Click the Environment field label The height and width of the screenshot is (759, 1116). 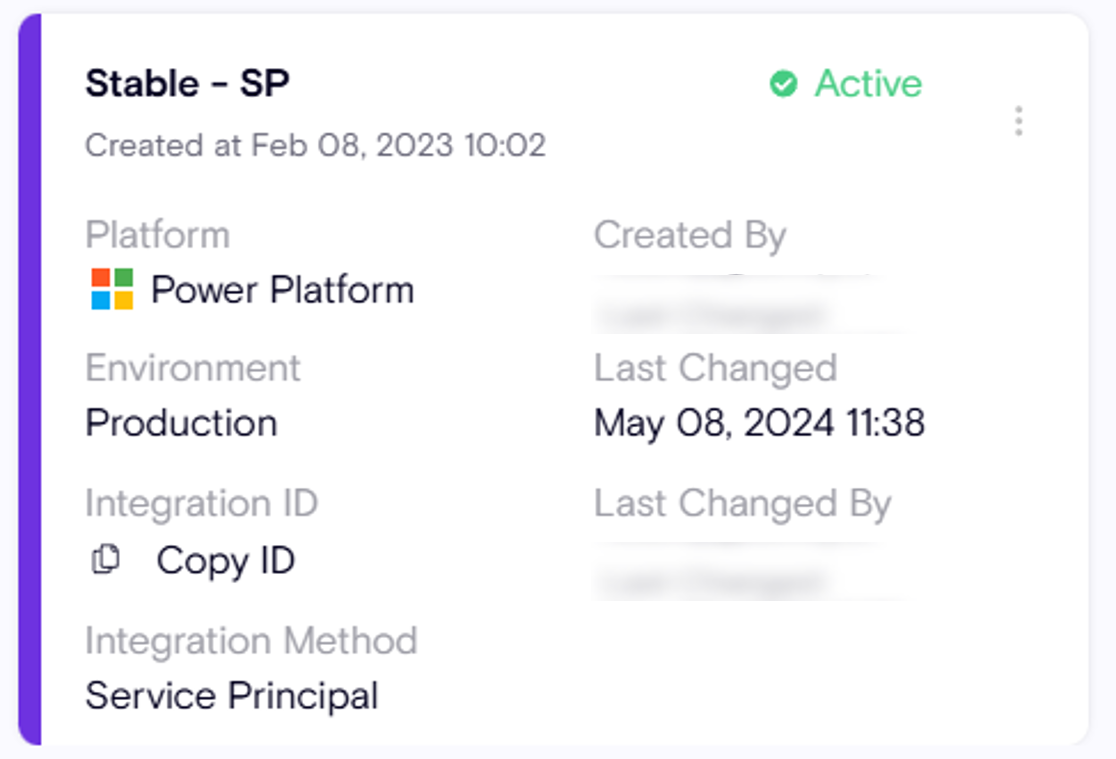(193, 368)
